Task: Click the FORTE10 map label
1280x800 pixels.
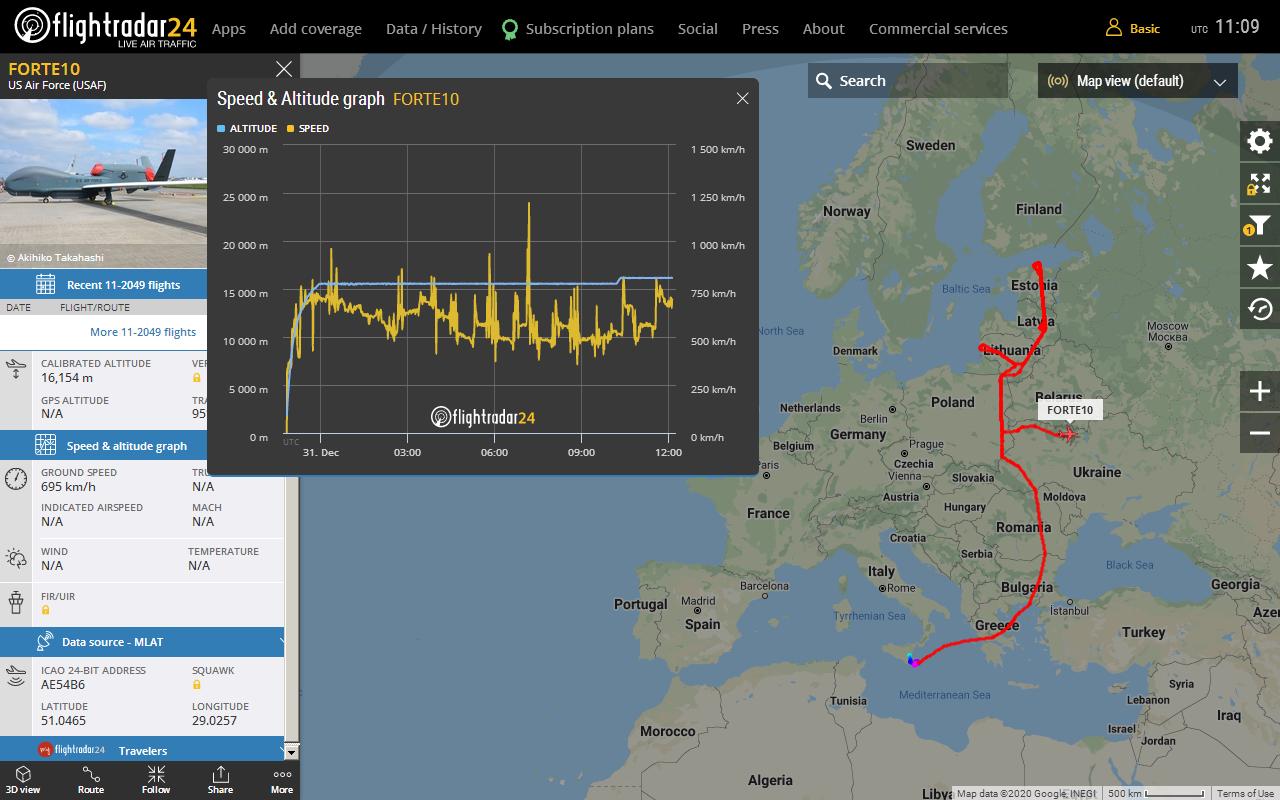Action: [1070, 410]
